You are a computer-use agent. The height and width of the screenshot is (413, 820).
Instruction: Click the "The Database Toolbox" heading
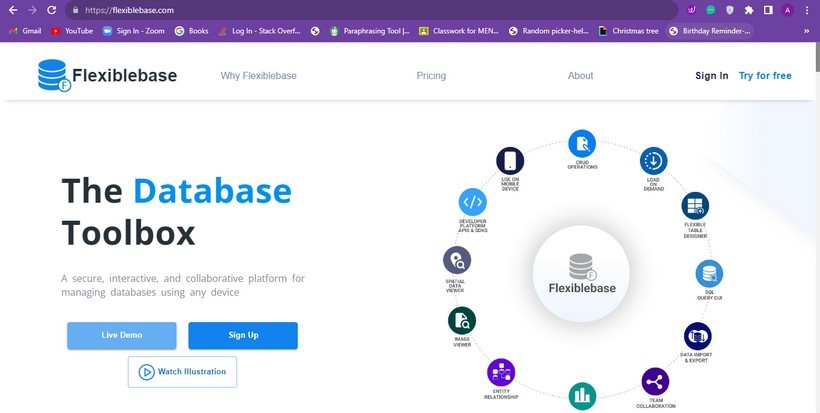pos(176,212)
